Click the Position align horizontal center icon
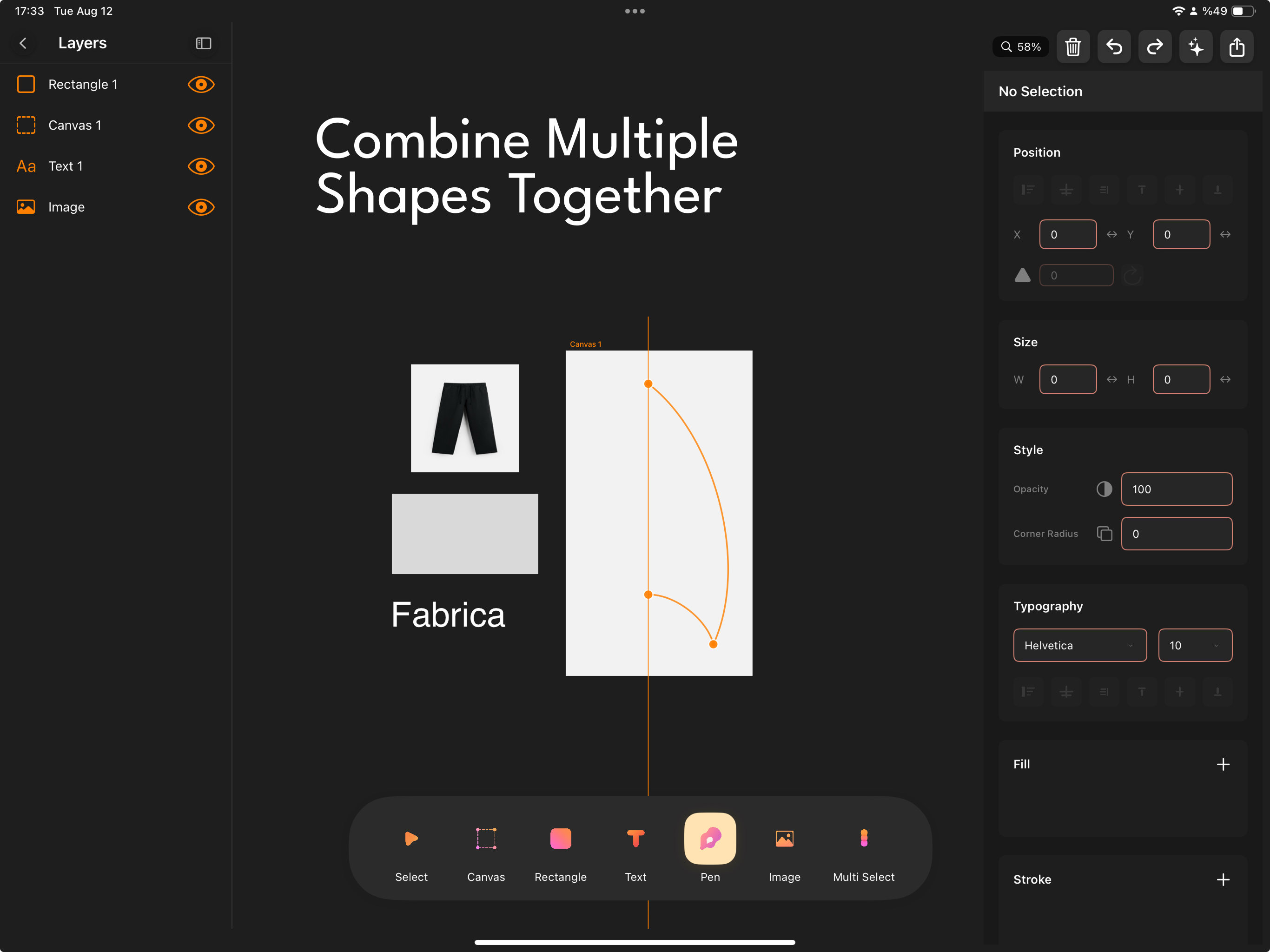 click(1066, 190)
